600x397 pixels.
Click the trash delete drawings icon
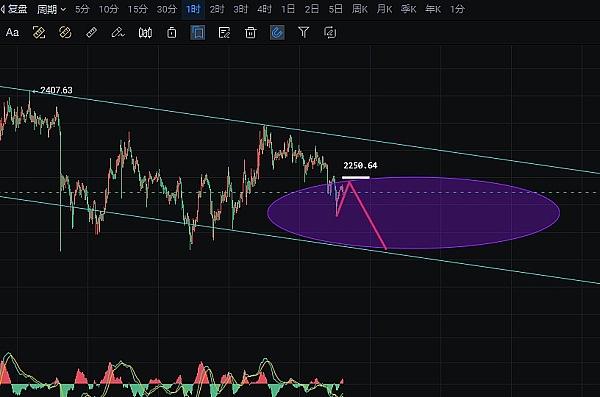click(x=250, y=33)
